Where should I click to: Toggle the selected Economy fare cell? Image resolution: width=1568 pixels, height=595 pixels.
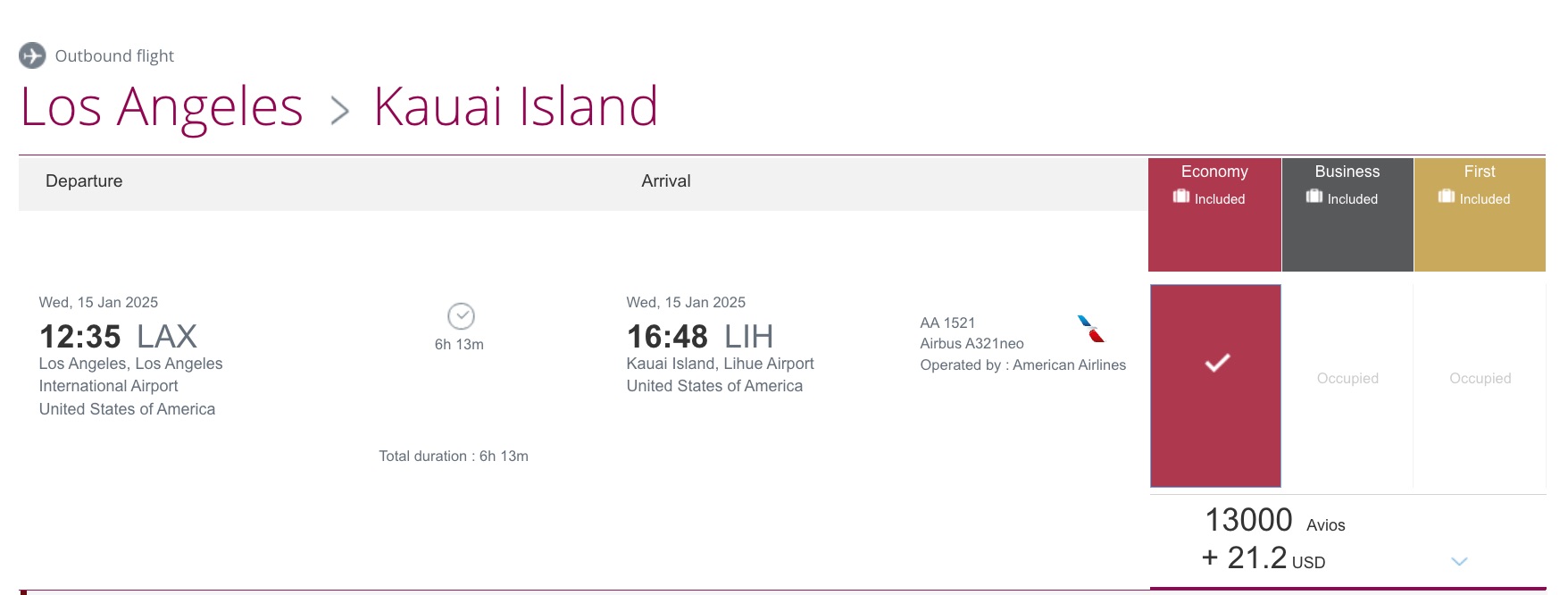pyautogui.click(x=1214, y=386)
